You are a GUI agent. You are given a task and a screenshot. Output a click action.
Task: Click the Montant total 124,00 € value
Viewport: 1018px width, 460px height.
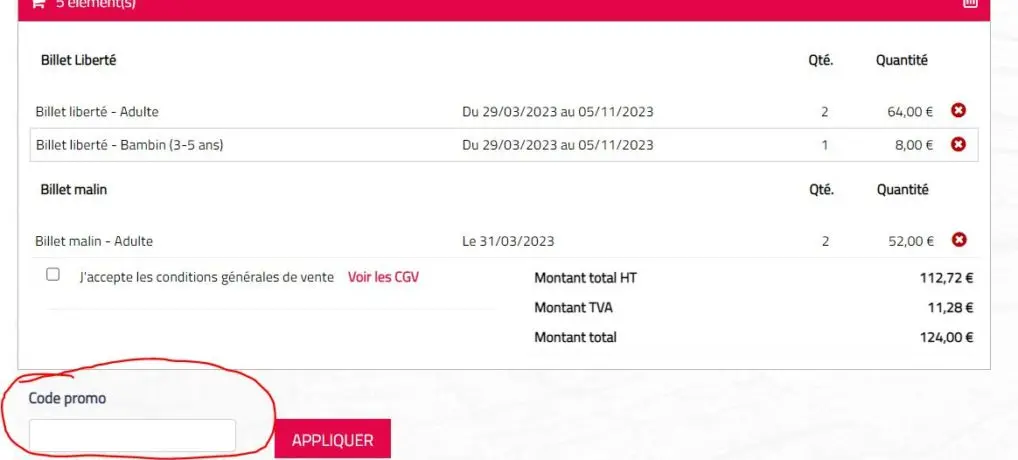[x=946, y=338]
